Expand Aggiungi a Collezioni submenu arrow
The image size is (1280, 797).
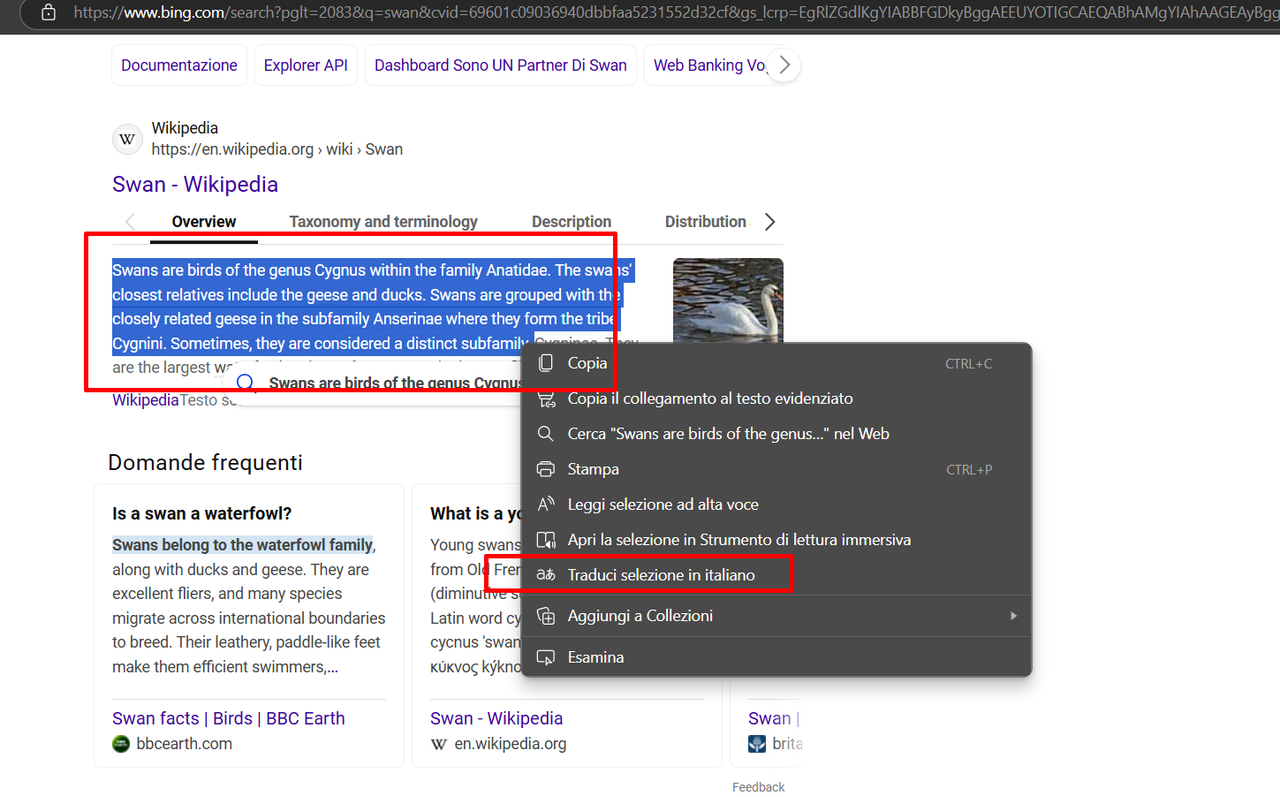[1013, 616]
